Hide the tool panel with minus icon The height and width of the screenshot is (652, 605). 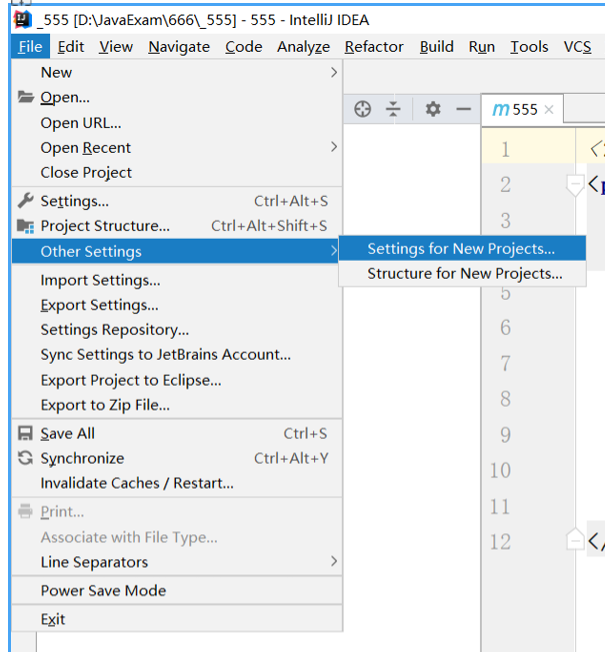click(463, 109)
